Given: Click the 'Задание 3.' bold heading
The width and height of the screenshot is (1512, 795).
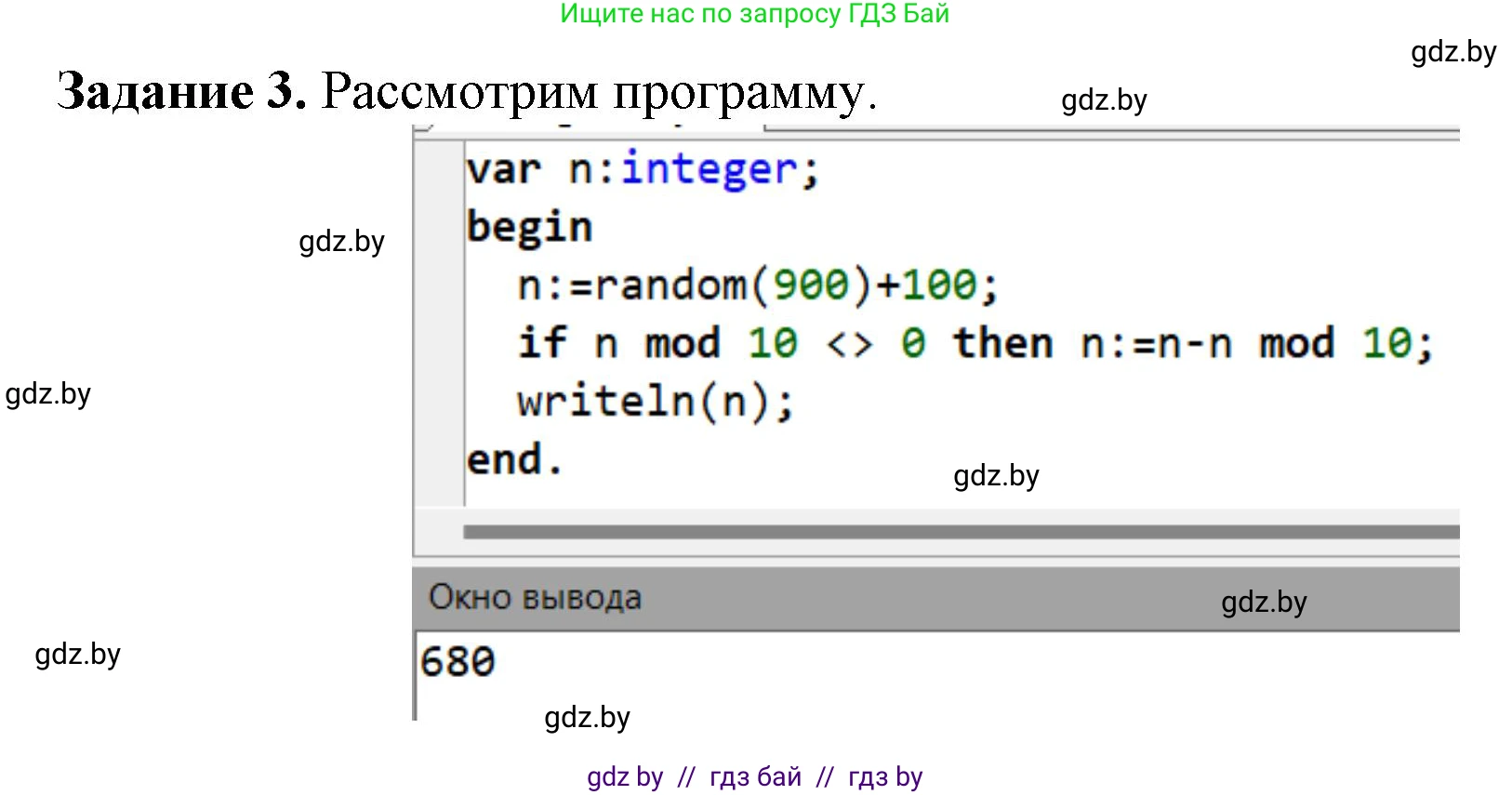Looking at the screenshot, I should point(181,91).
